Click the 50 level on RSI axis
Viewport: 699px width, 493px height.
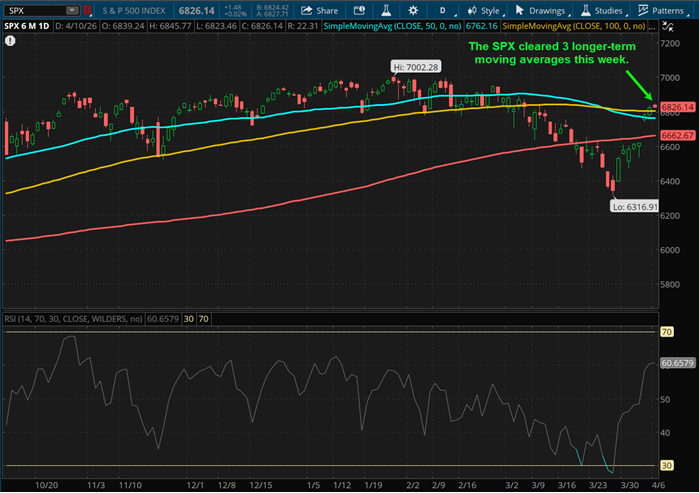tap(665, 399)
